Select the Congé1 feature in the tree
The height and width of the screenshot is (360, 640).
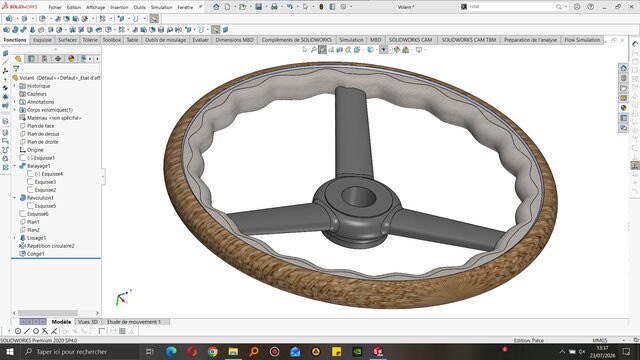[x=36, y=254]
